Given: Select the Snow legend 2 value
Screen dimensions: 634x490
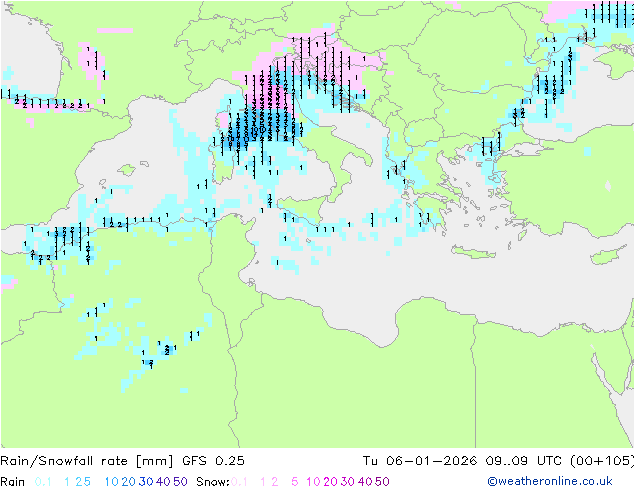Looking at the screenshot, I should coord(275,482).
